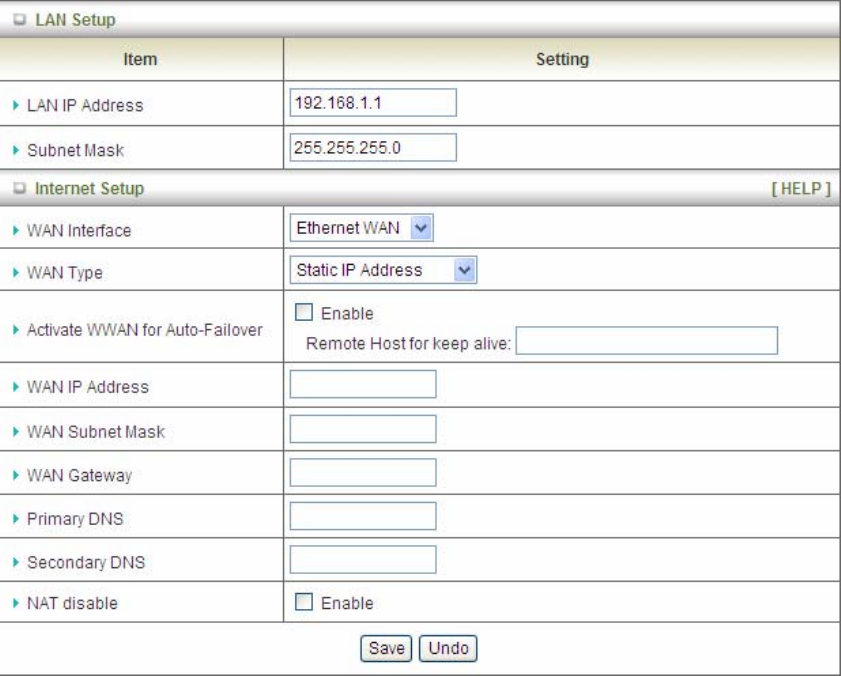841x676 pixels.
Task: Open the WAN Interface dropdown
Action: (365, 230)
